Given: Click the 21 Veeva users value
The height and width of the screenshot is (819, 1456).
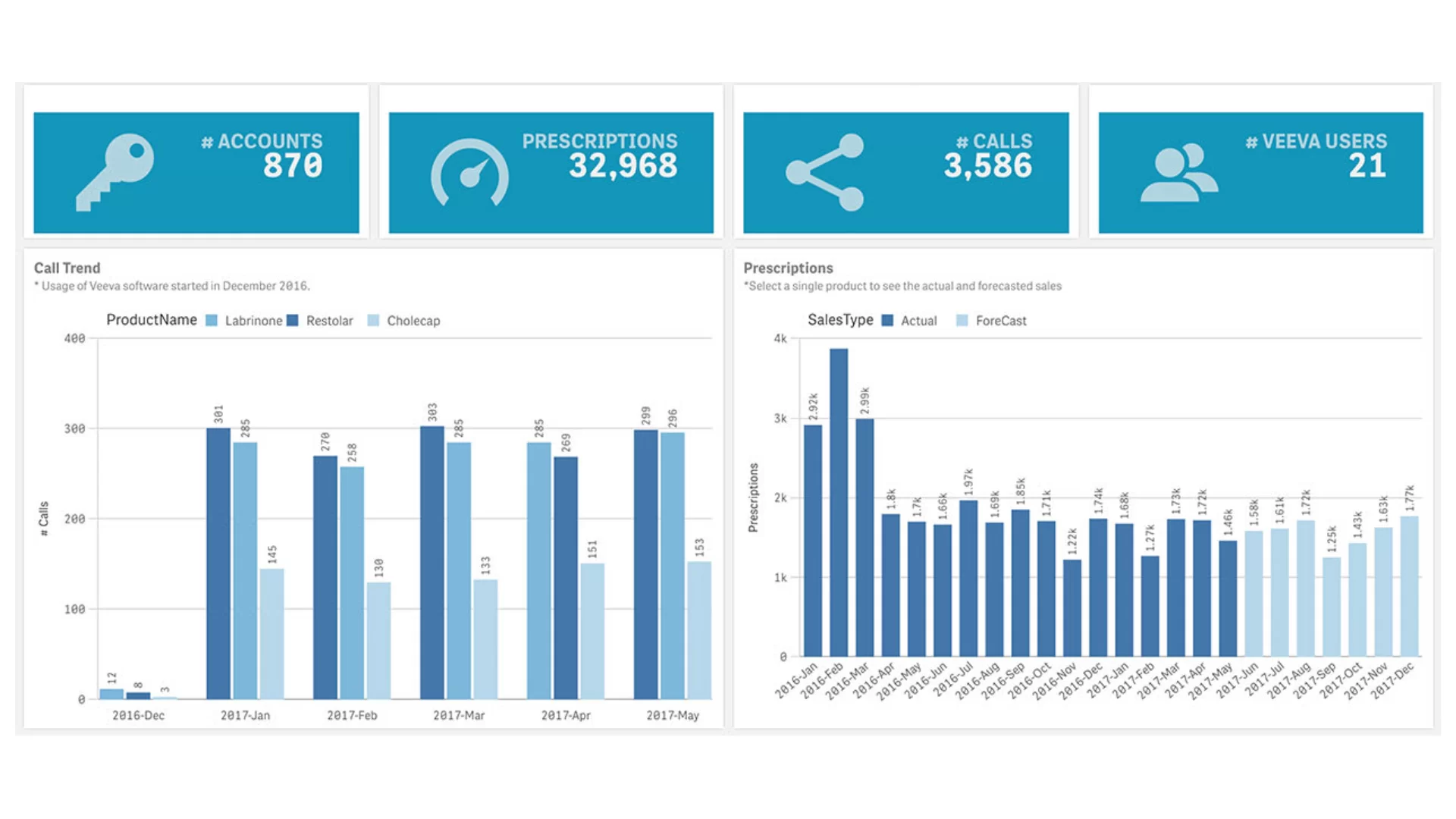Looking at the screenshot, I should point(1367,165).
